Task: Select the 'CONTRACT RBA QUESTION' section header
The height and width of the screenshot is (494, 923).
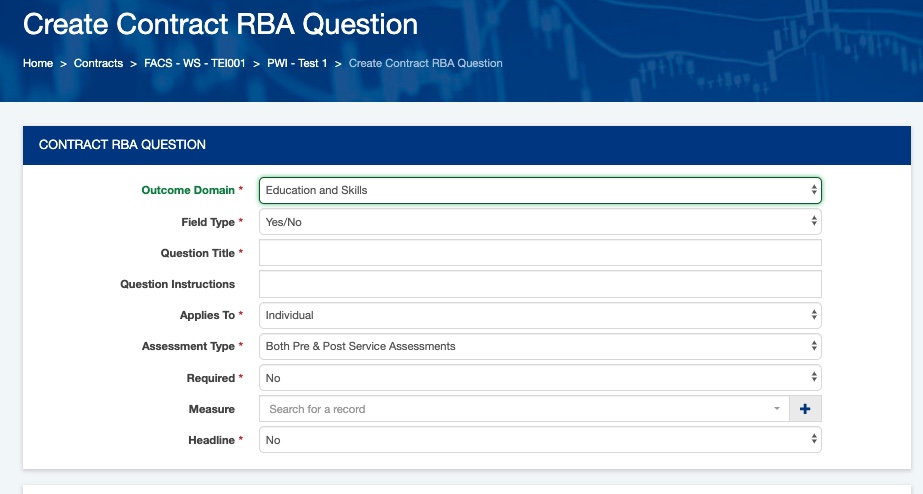Action: click(122, 145)
